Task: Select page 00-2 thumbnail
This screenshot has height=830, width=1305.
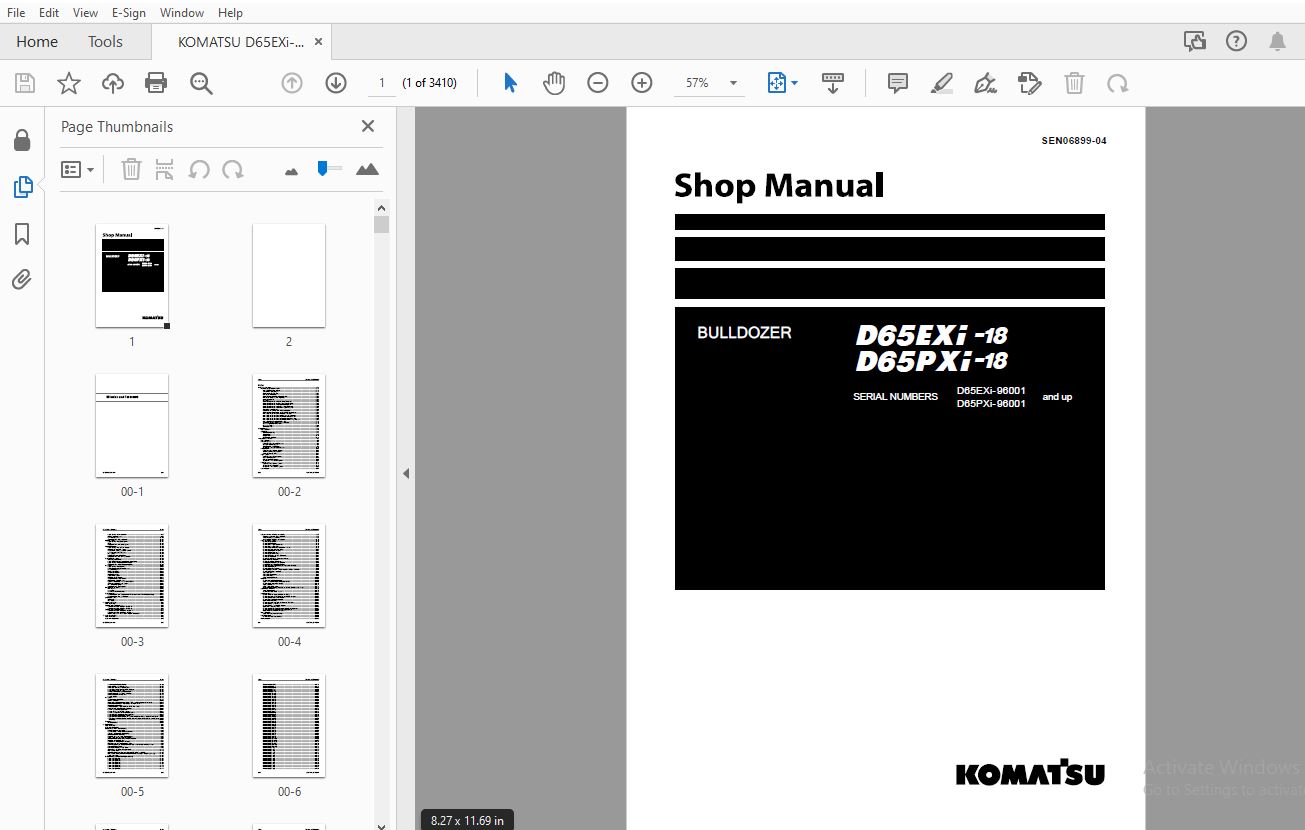Action: 289,426
